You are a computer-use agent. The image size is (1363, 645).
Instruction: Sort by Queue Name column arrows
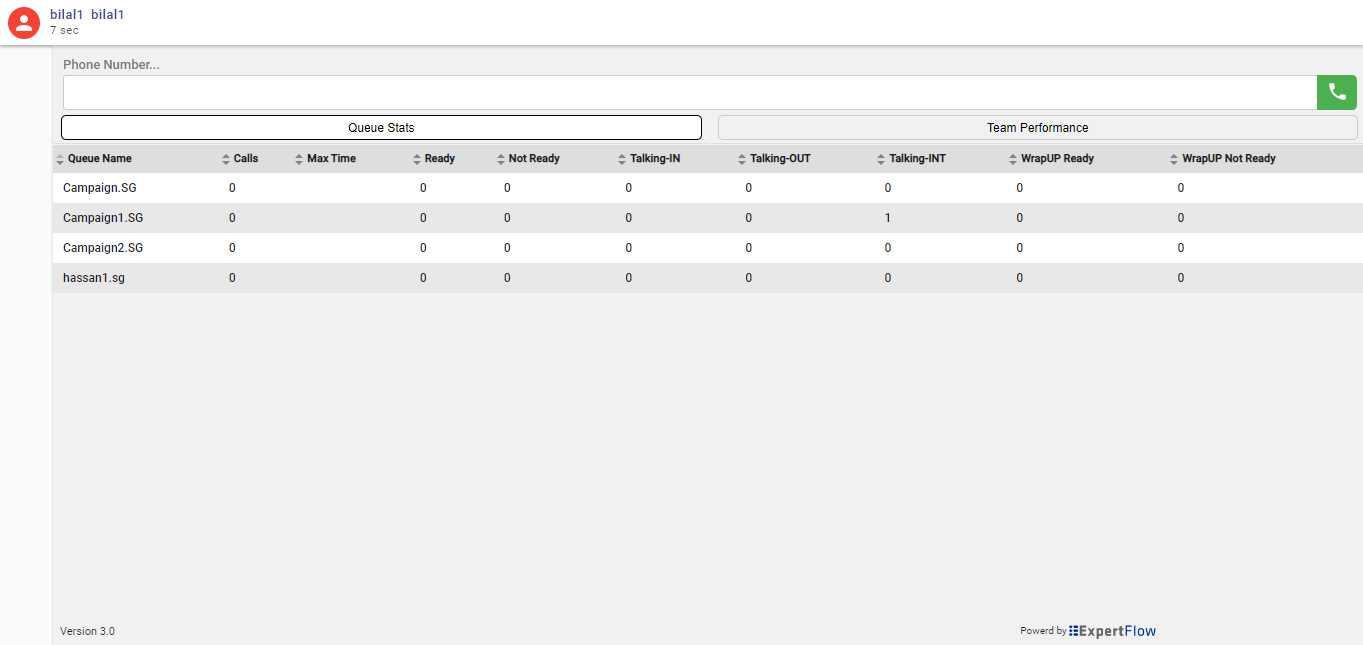click(x=60, y=159)
